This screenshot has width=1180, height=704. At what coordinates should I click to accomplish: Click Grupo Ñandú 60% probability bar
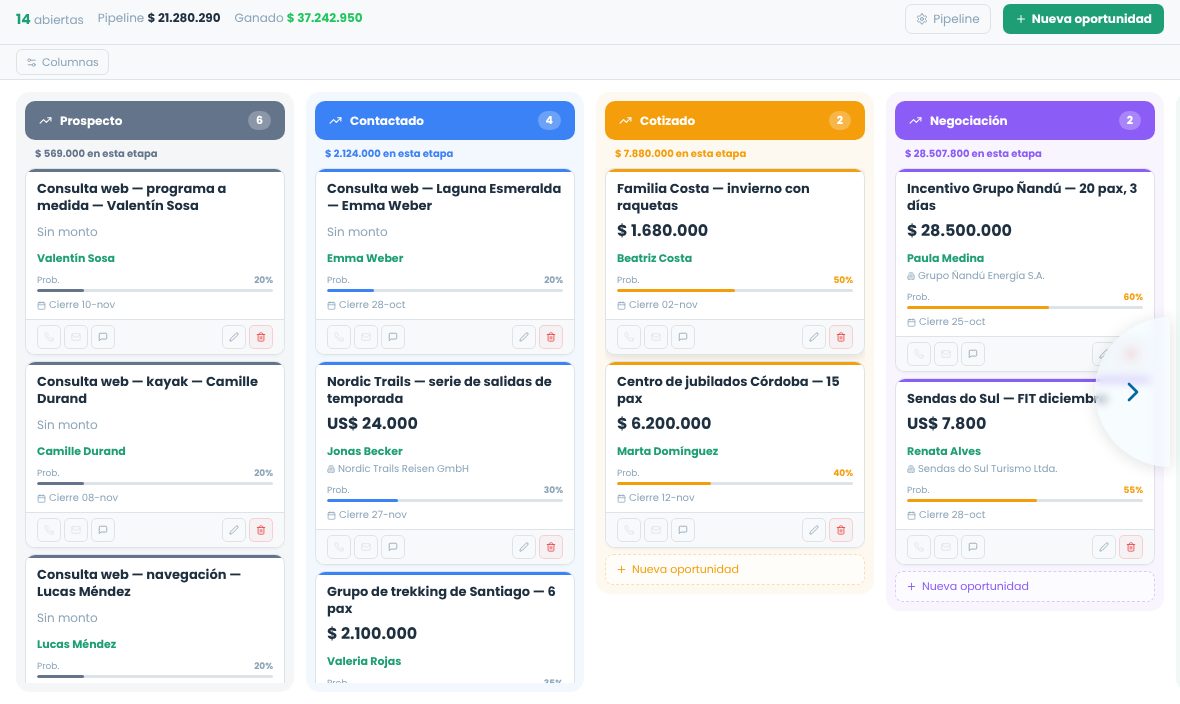(x=1024, y=307)
